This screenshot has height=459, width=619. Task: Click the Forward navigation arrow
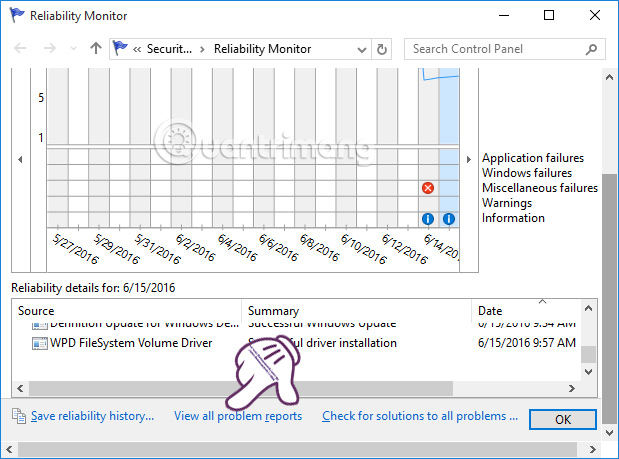[x=50, y=49]
